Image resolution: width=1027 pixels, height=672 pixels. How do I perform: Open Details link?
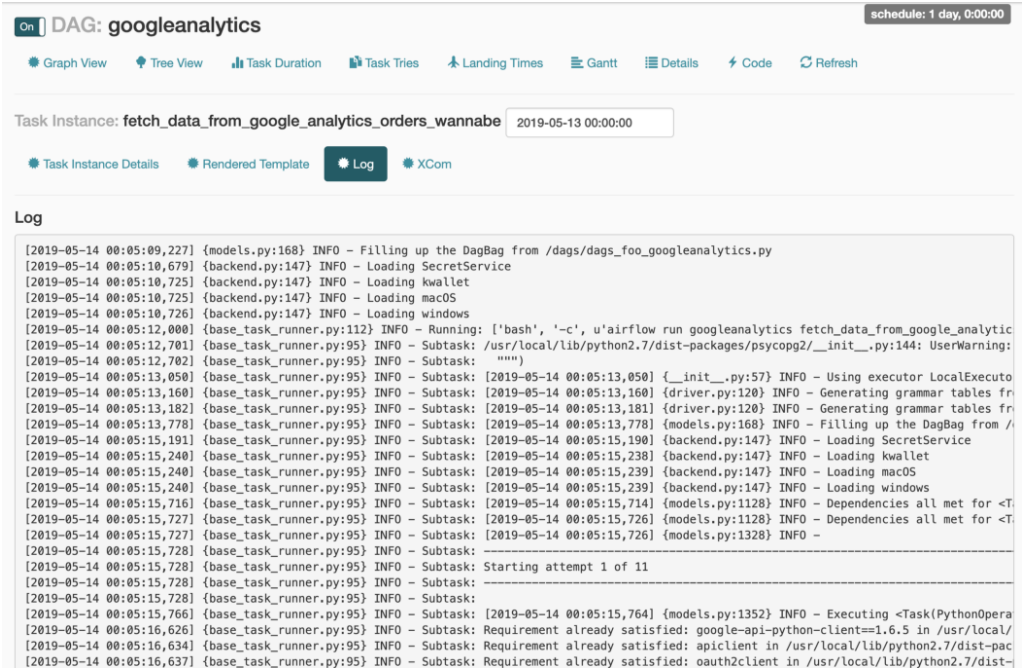[x=672, y=63]
